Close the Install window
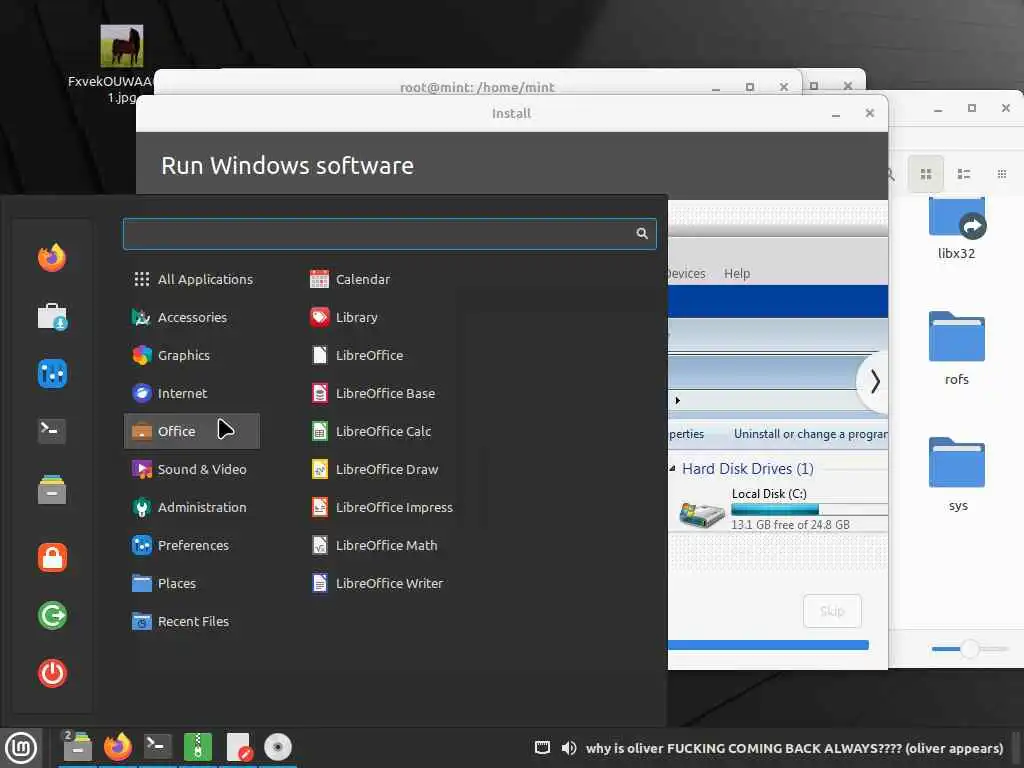Viewport: 1024px width, 768px height. click(x=869, y=113)
